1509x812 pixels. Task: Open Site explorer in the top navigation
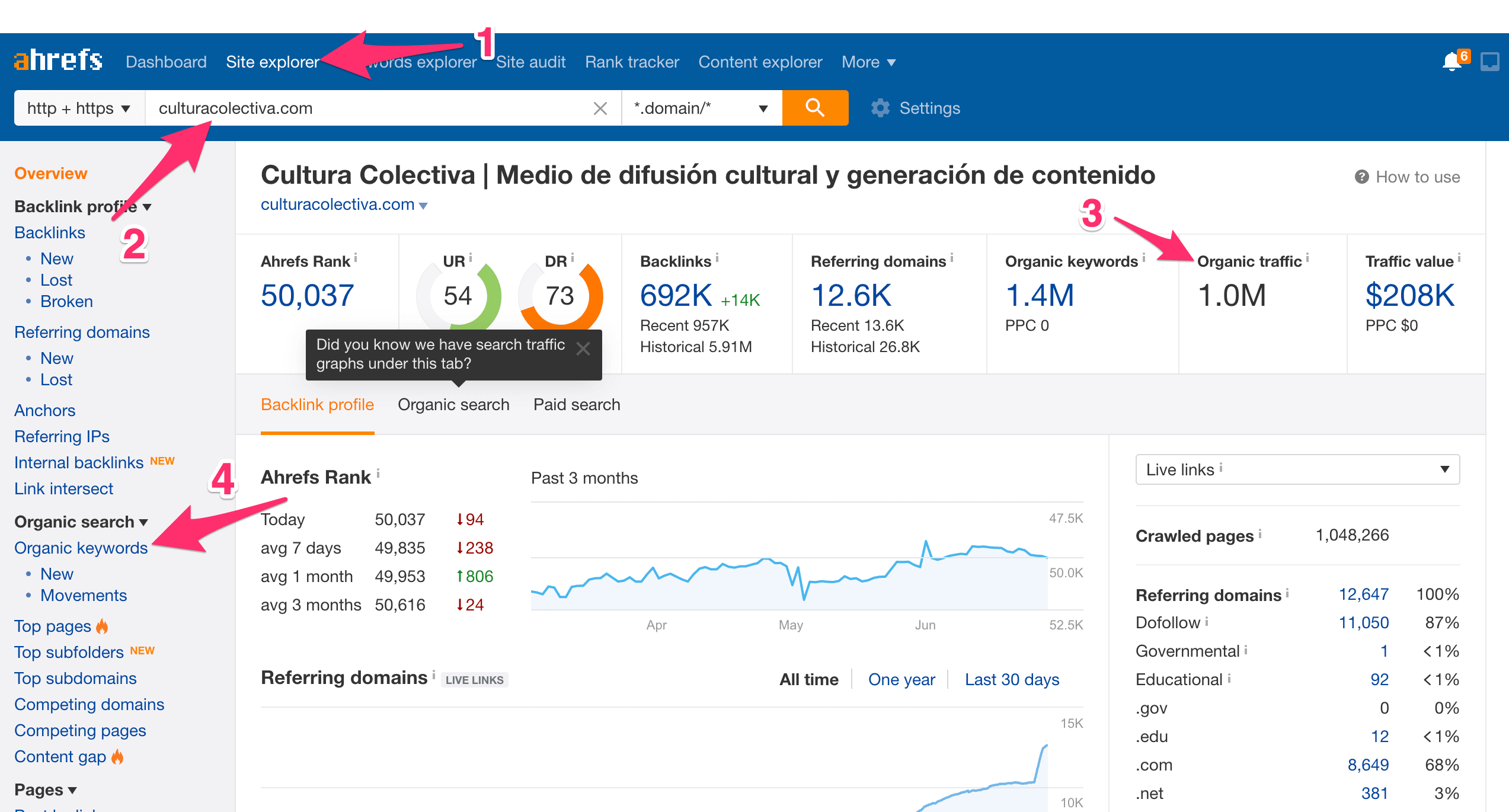click(x=273, y=62)
